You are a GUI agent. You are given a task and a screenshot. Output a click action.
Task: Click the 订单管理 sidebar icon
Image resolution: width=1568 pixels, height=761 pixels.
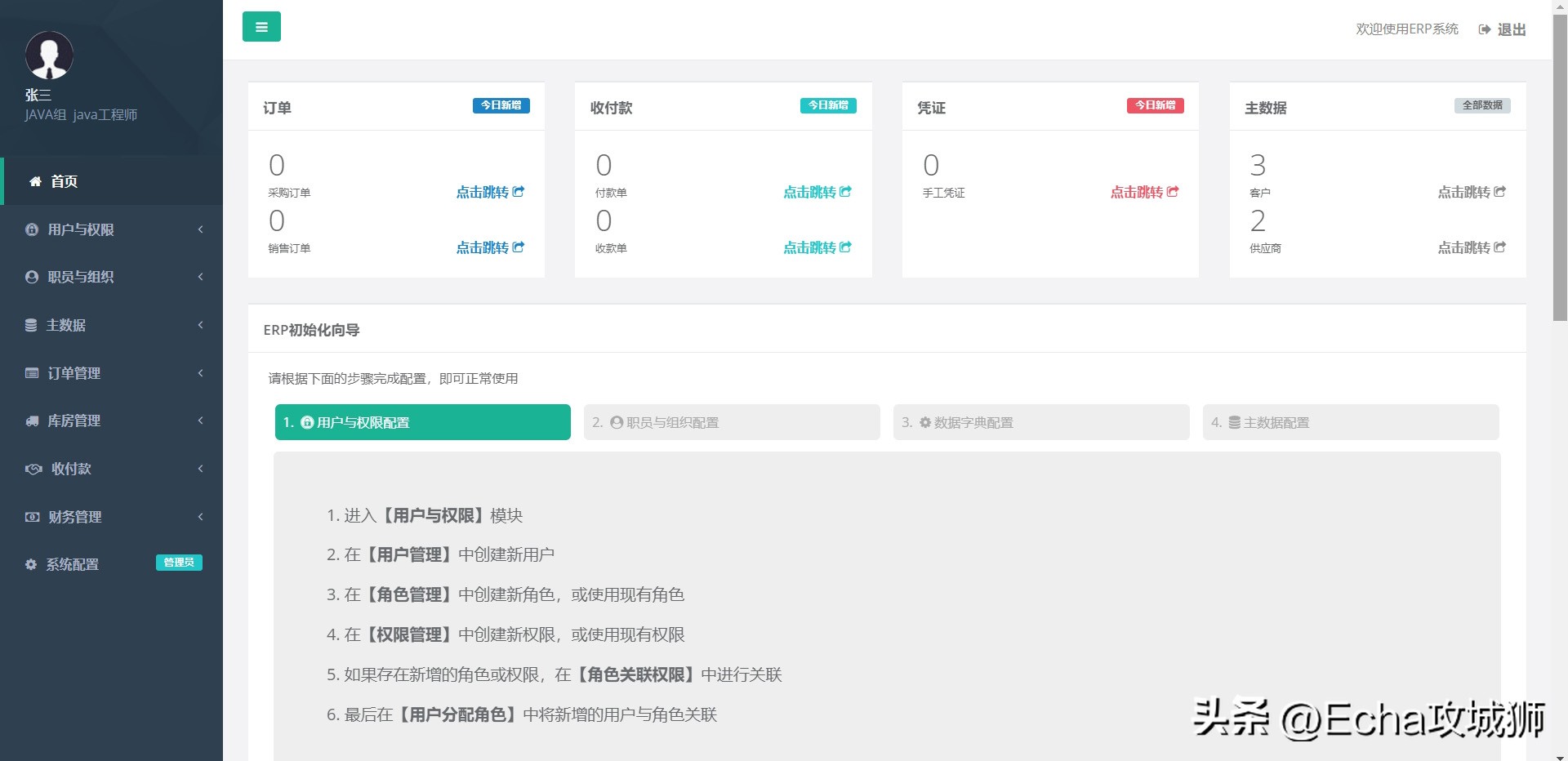31,373
